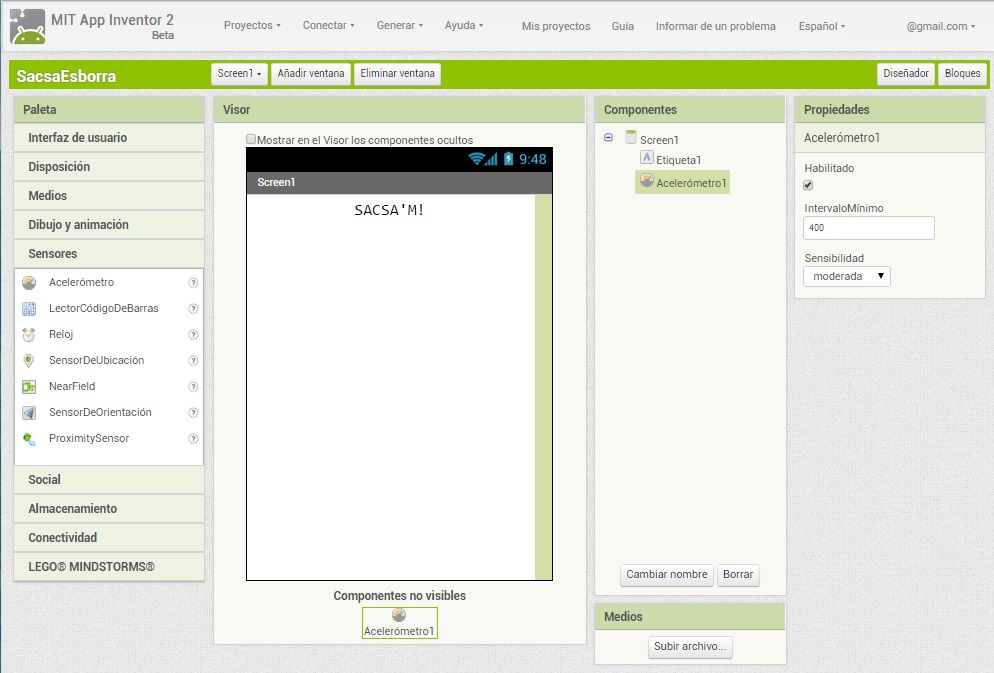This screenshot has height=673, width=994.
Task: Open the Conectar menu
Action: pos(328,25)
